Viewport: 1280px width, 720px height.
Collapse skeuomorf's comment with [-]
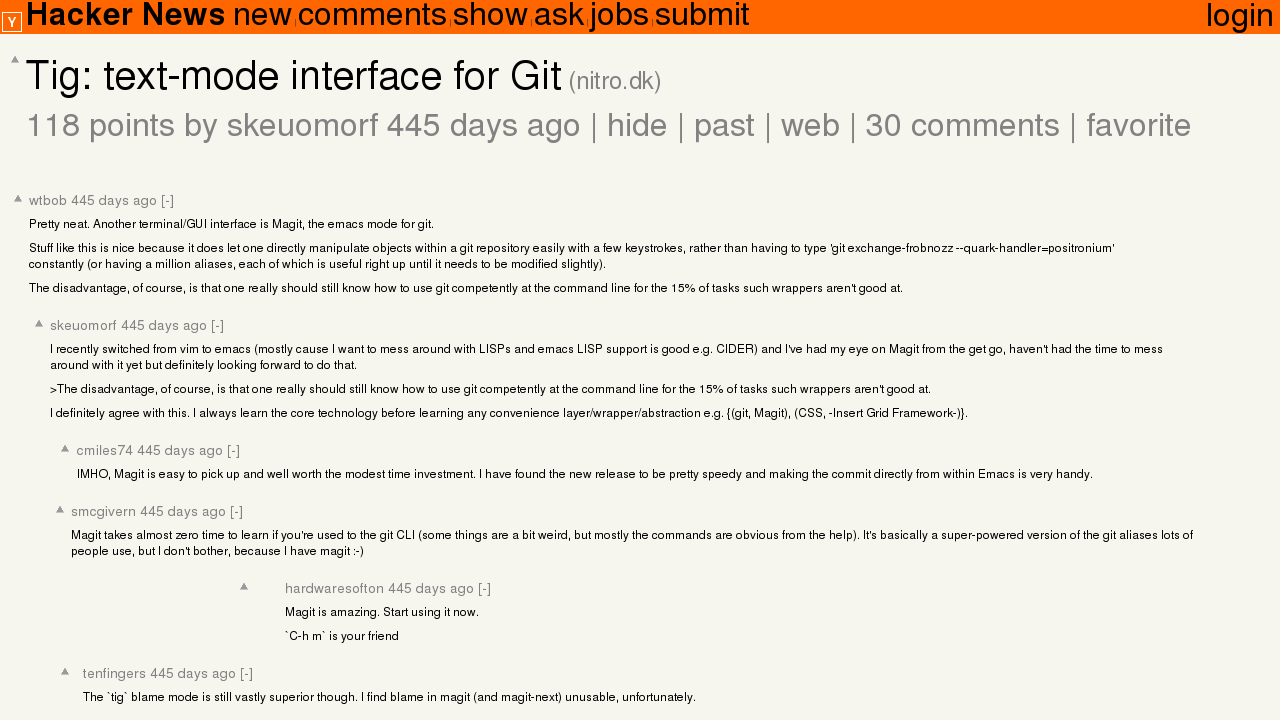point(217,326)
